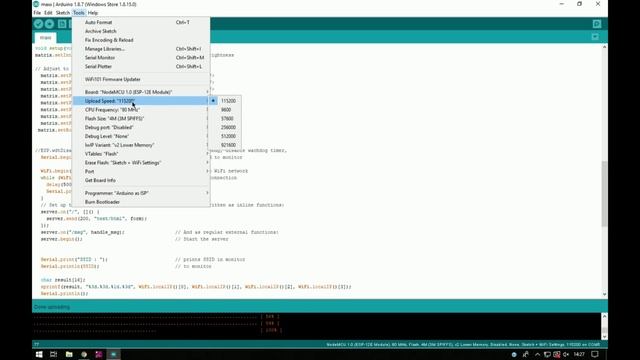
Task: Choose Archive Sketch
Action: tap(141, 31)
